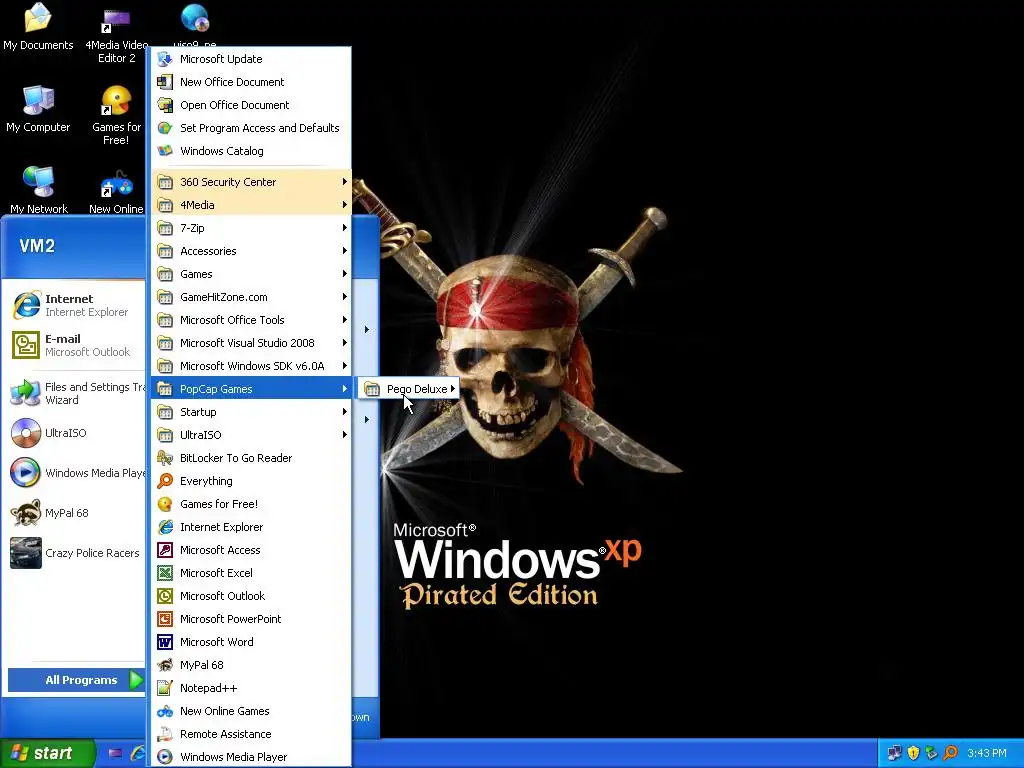The width and height of the screenshot is (1024, 768).
Task: Click Windows Media Player icon in All Programs
Action: (x=165, y=757)
